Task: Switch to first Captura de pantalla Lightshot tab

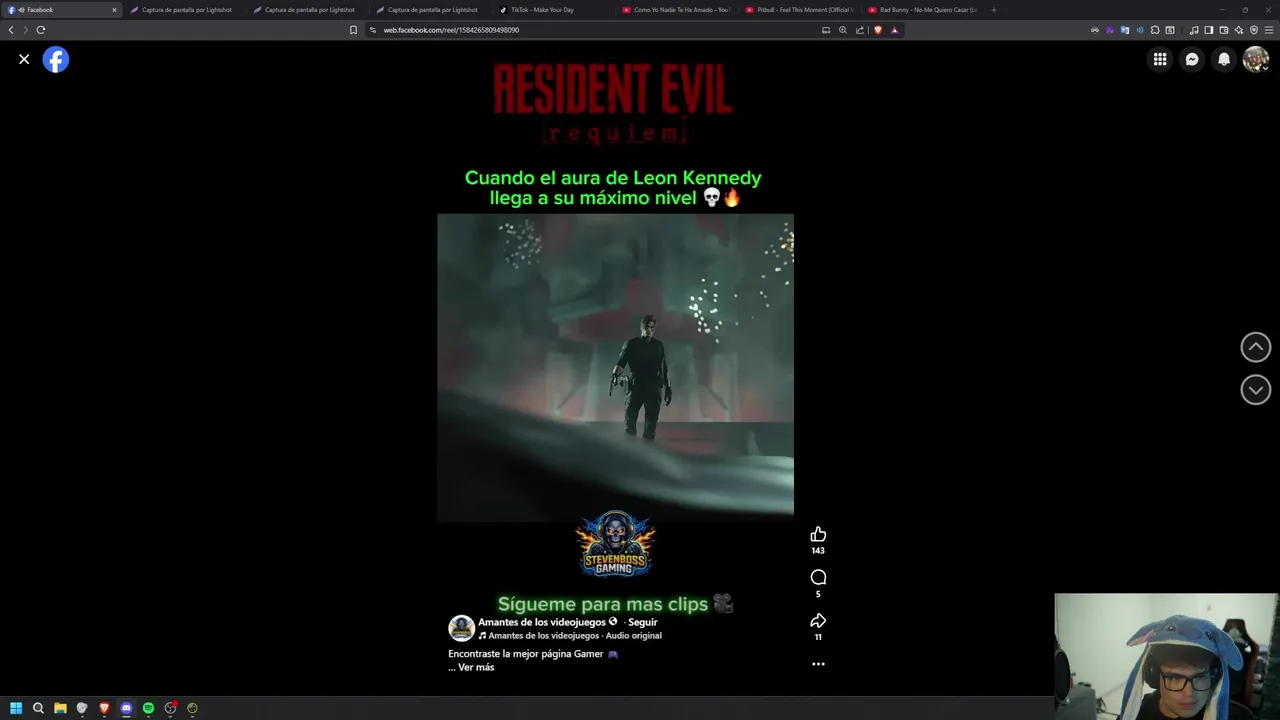Action: 186,10
